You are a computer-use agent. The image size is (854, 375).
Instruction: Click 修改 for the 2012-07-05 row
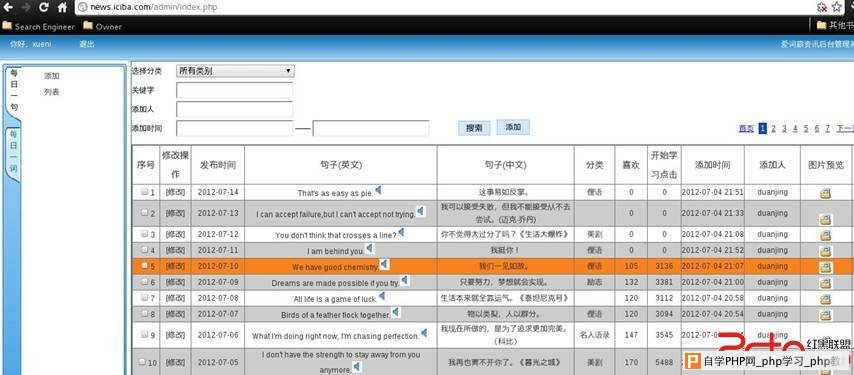175,362
